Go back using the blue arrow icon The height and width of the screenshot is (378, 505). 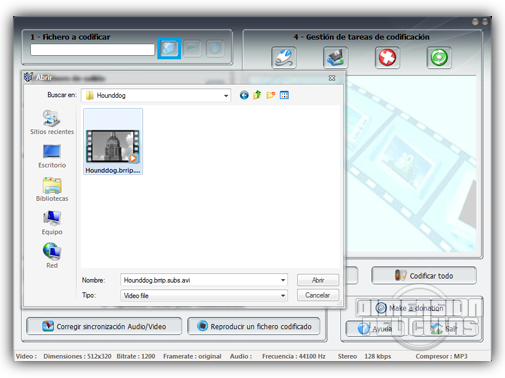[x=244, y=95]
